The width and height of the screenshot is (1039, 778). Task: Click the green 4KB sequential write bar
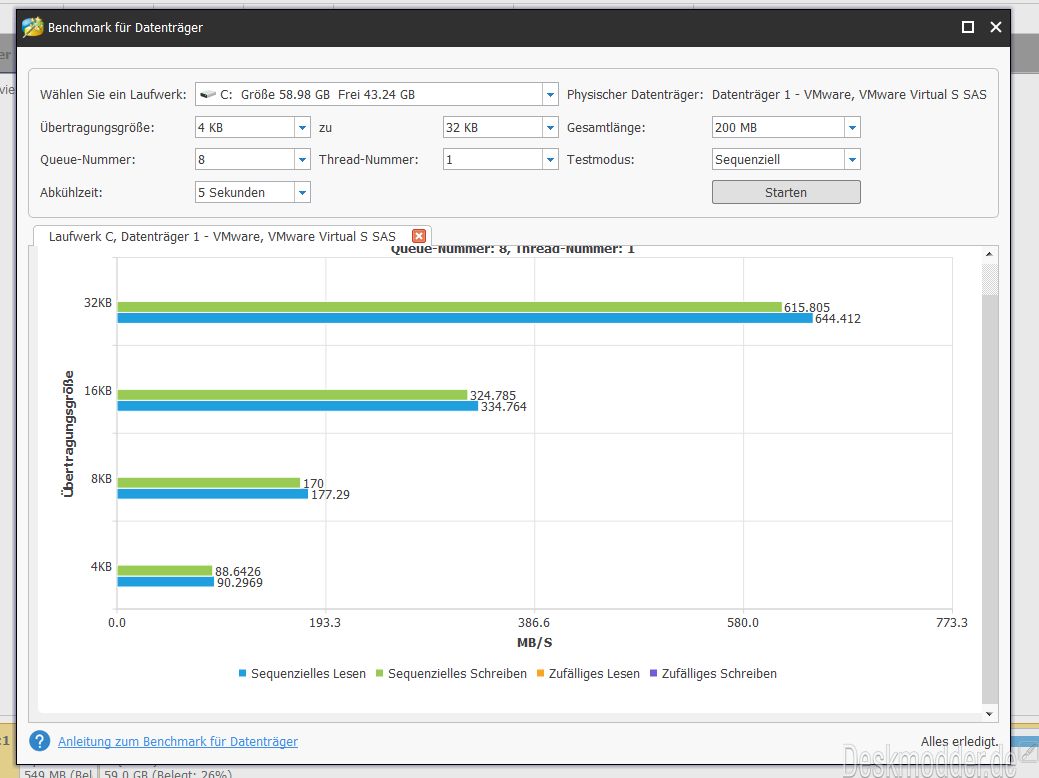[164, 571]
